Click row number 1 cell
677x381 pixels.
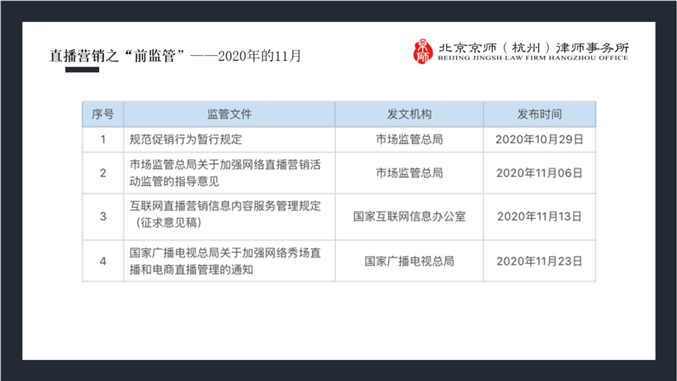click(103, 140)
